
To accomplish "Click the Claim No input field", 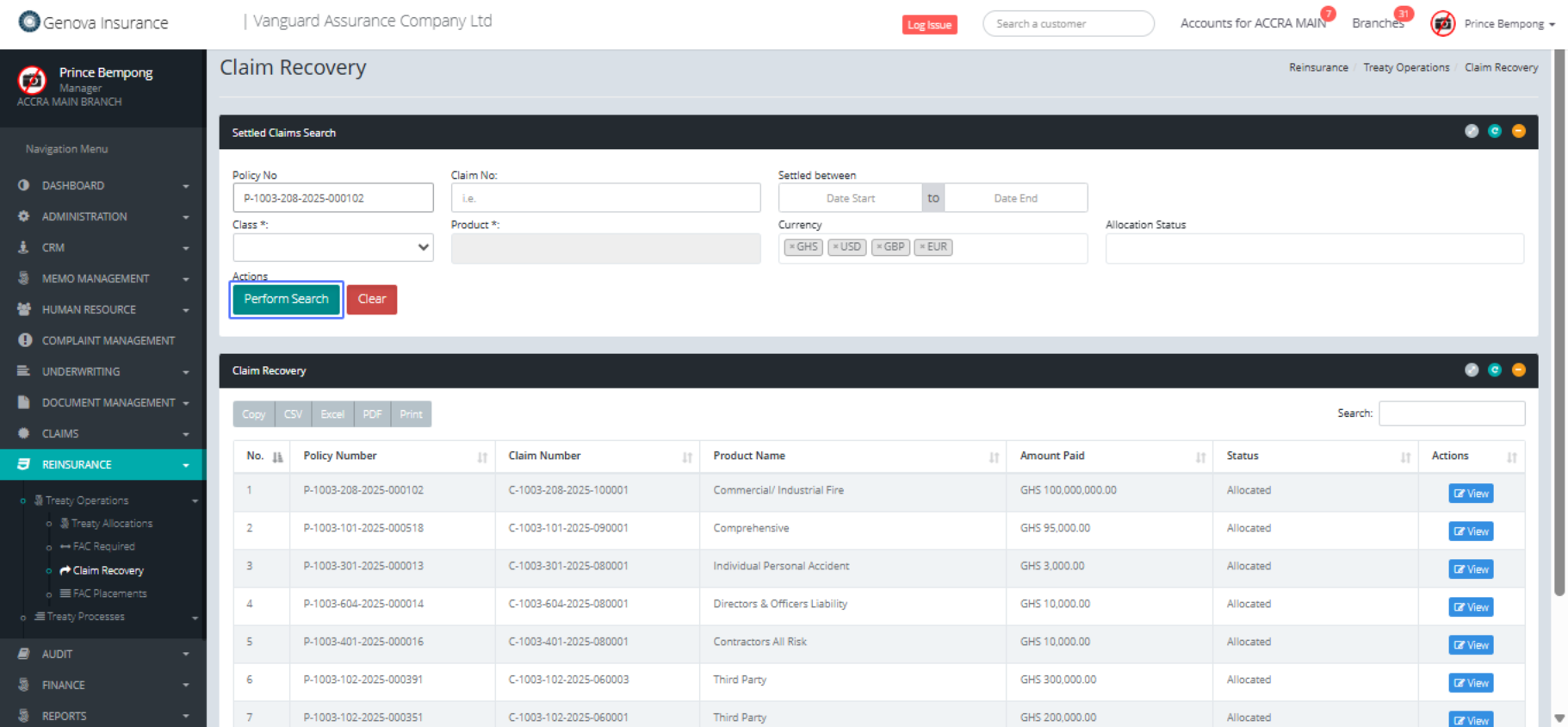I will pos(605,198).
